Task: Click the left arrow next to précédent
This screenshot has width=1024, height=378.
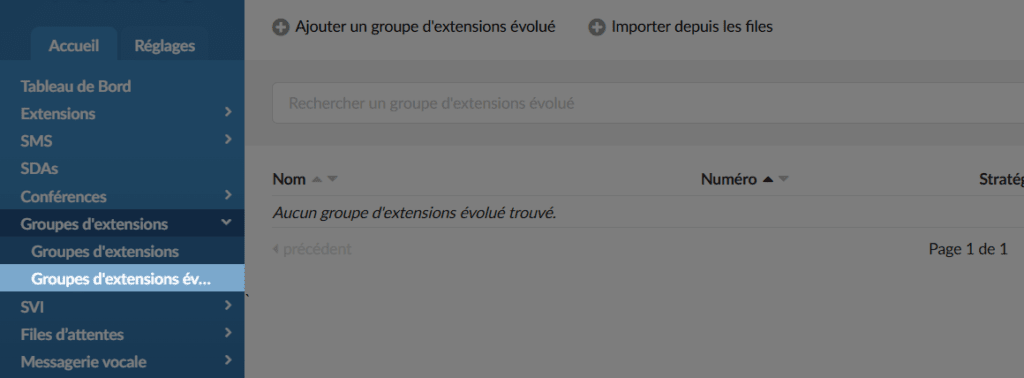Action: [x=276, y=249]
